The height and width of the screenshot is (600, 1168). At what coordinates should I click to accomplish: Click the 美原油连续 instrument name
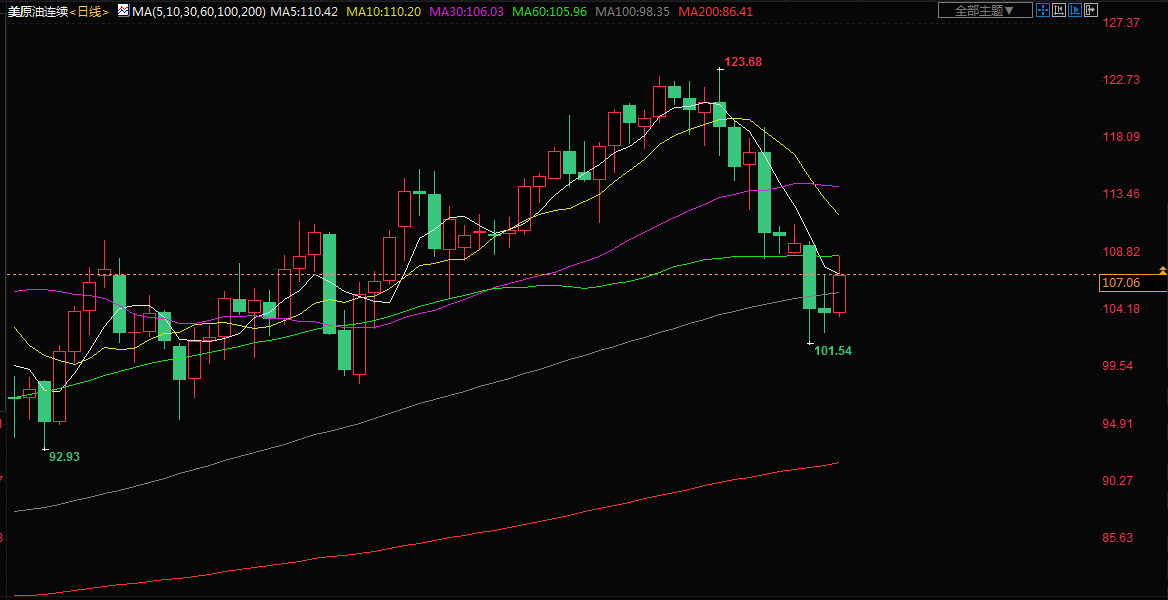pos(36,11)
